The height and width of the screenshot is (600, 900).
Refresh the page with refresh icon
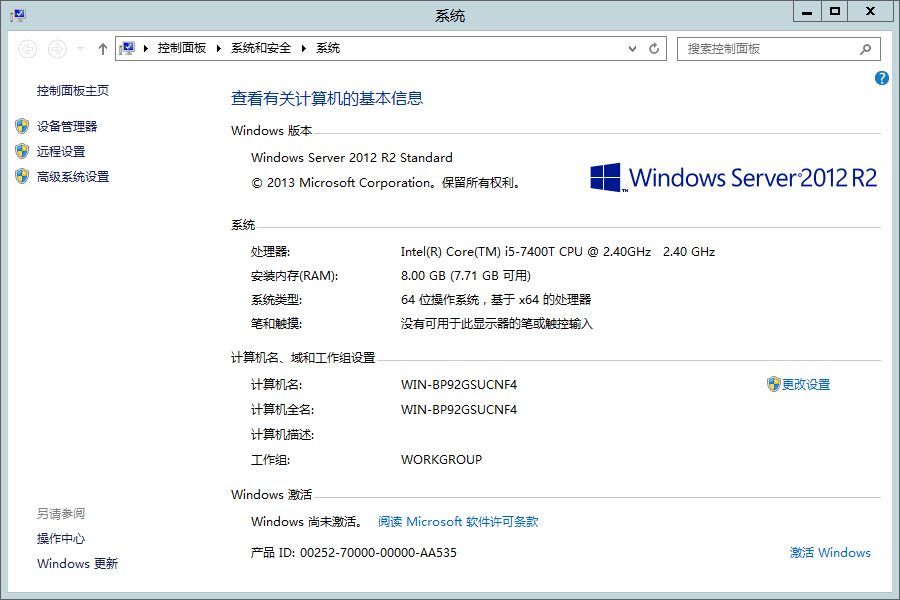pyautogui.click(x=654, y=49)
